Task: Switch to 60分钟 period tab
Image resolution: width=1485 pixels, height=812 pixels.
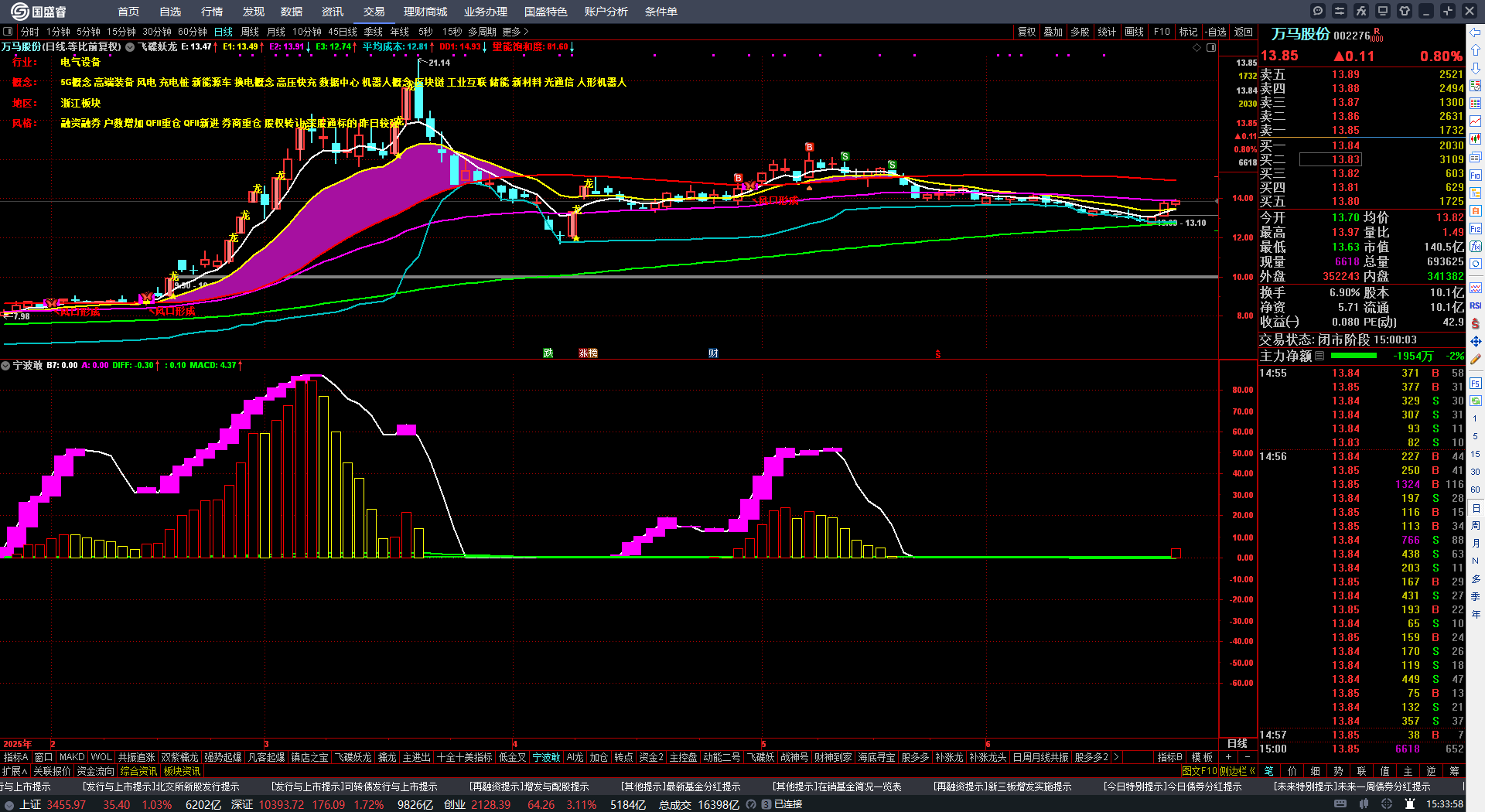Action: (193, 32)
